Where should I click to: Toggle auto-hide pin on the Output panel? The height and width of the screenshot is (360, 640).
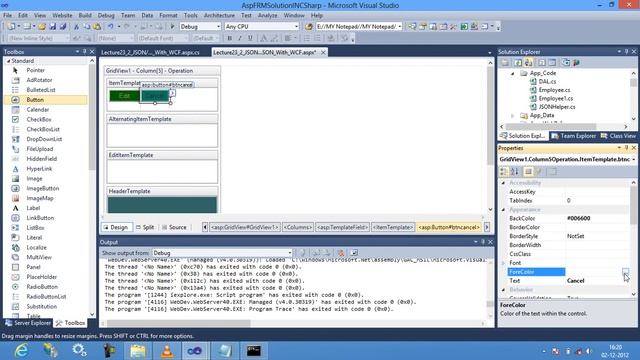coord(483,242)
